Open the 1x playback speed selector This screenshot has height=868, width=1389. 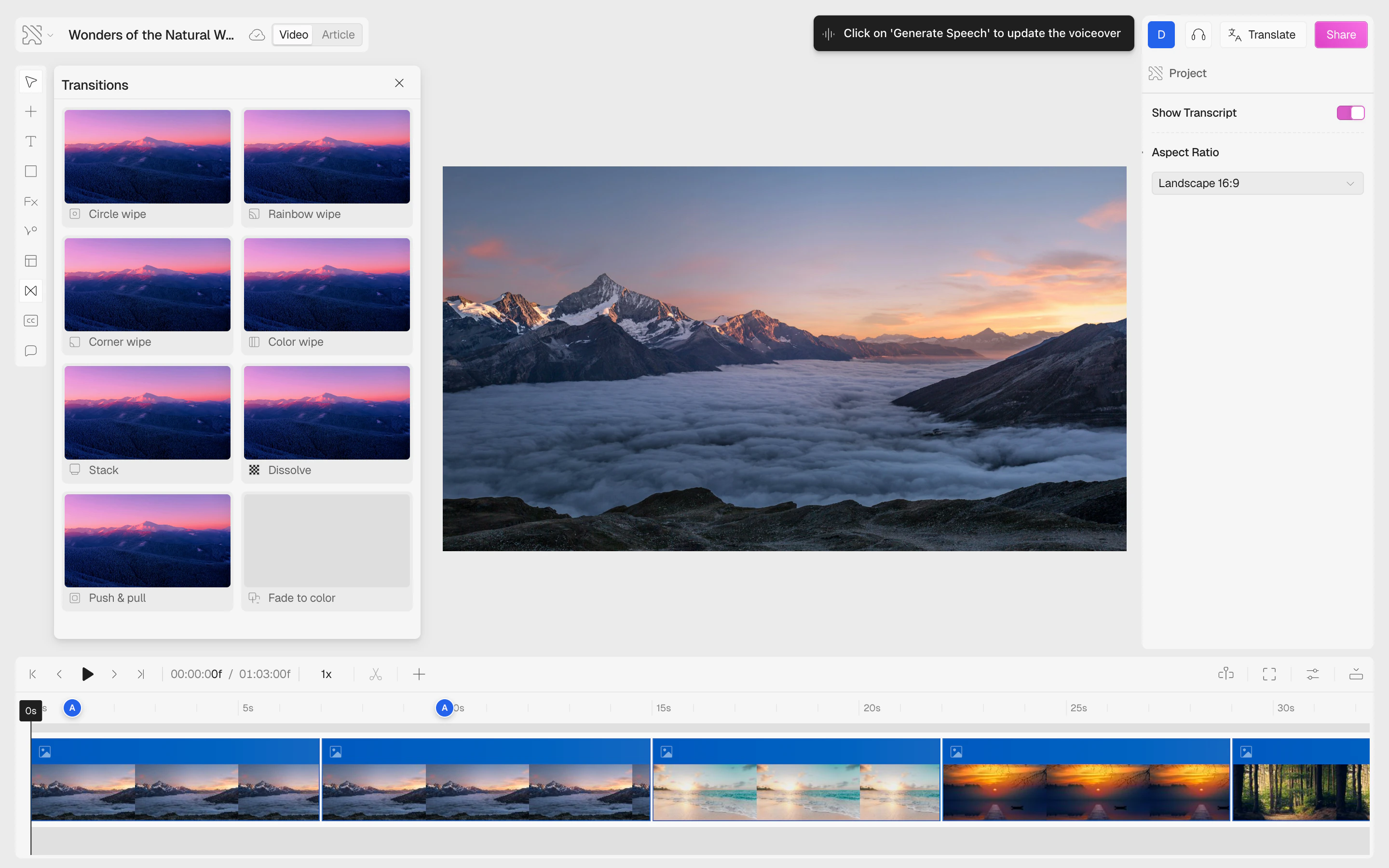click(x=326, y=674)
